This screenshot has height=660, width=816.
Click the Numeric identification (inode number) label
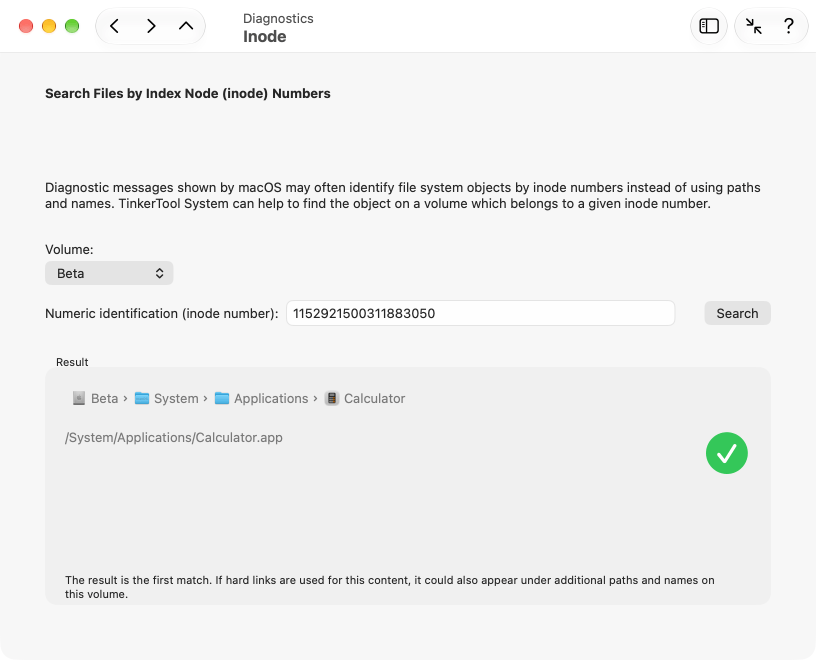[161, 313]
